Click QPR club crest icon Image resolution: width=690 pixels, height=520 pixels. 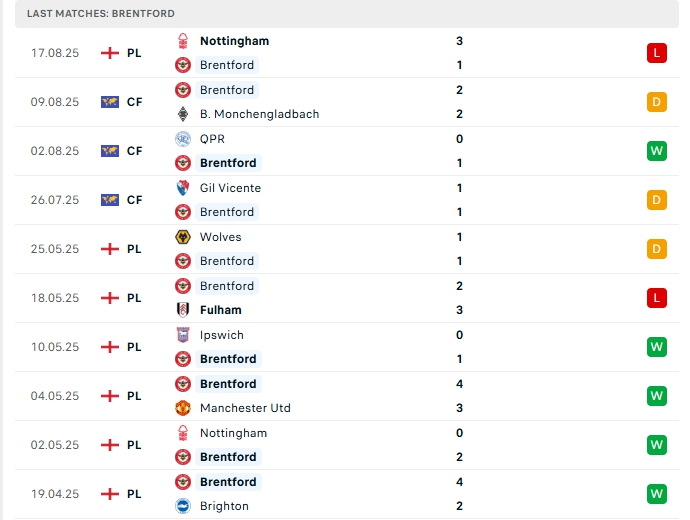[x=183, y=139]
